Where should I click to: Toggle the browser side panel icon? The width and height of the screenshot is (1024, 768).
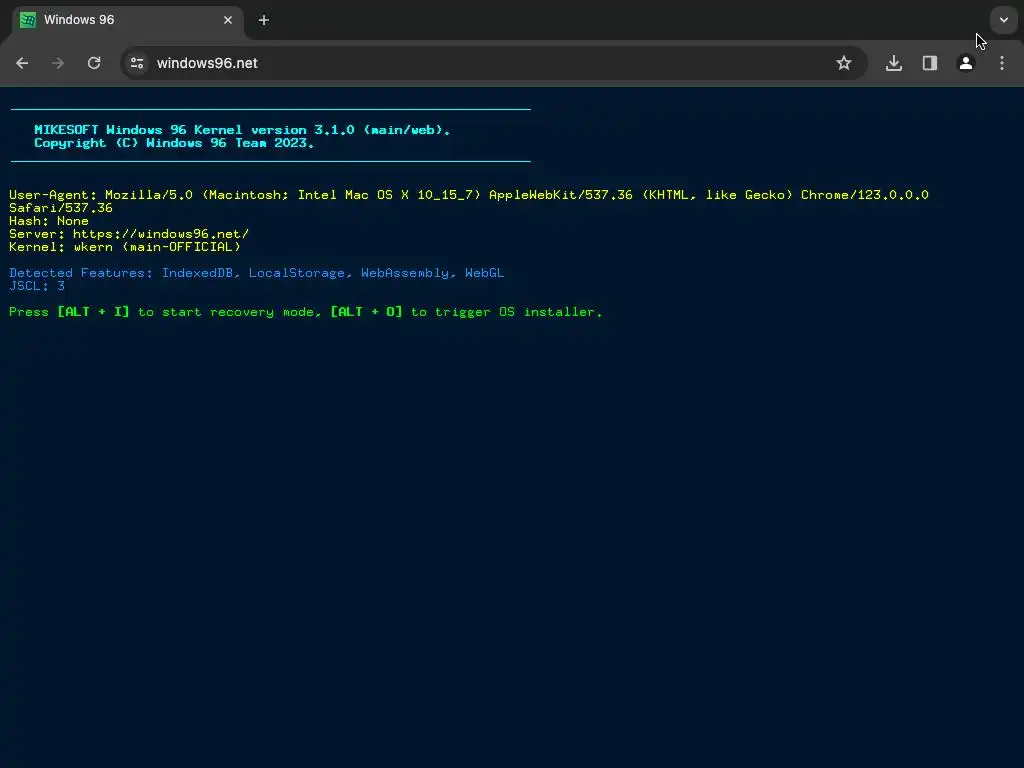(x=930, y=63)
